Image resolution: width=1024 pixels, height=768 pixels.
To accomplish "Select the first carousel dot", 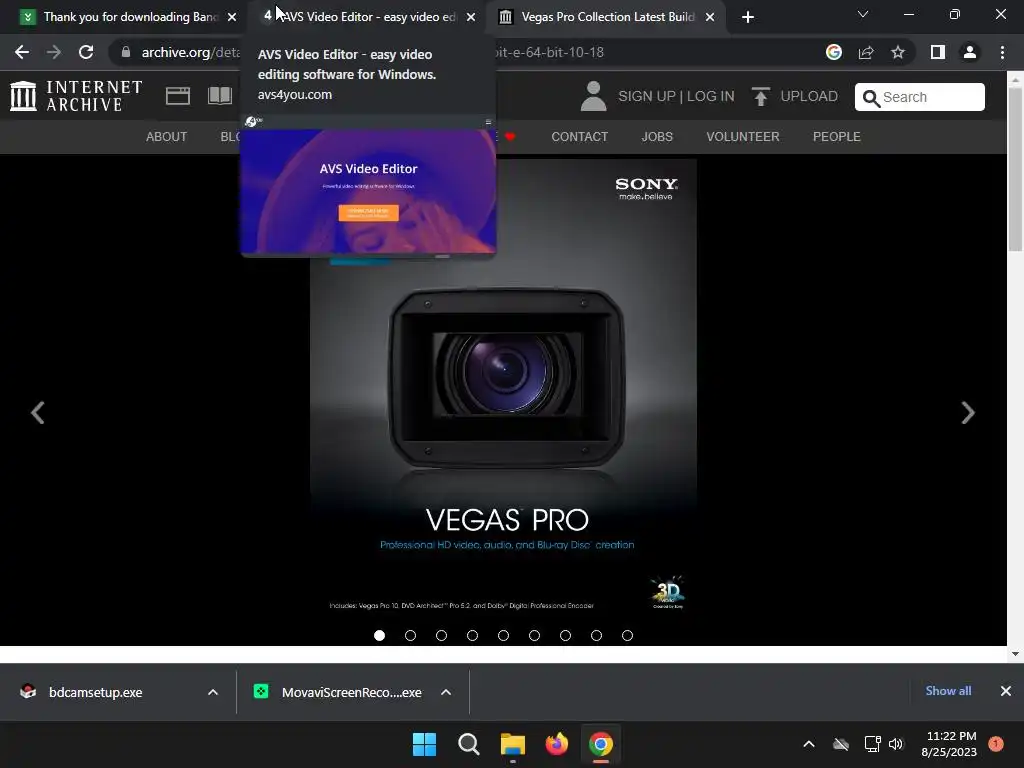I will (379, 635).
